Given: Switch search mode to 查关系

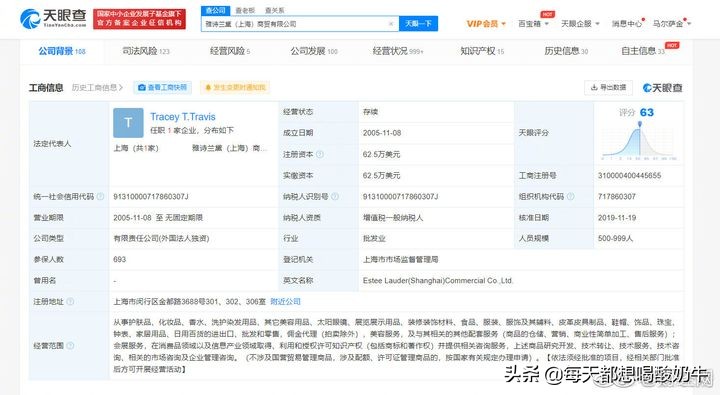Looking at the screenshot, I should click(x=275, y=10).
